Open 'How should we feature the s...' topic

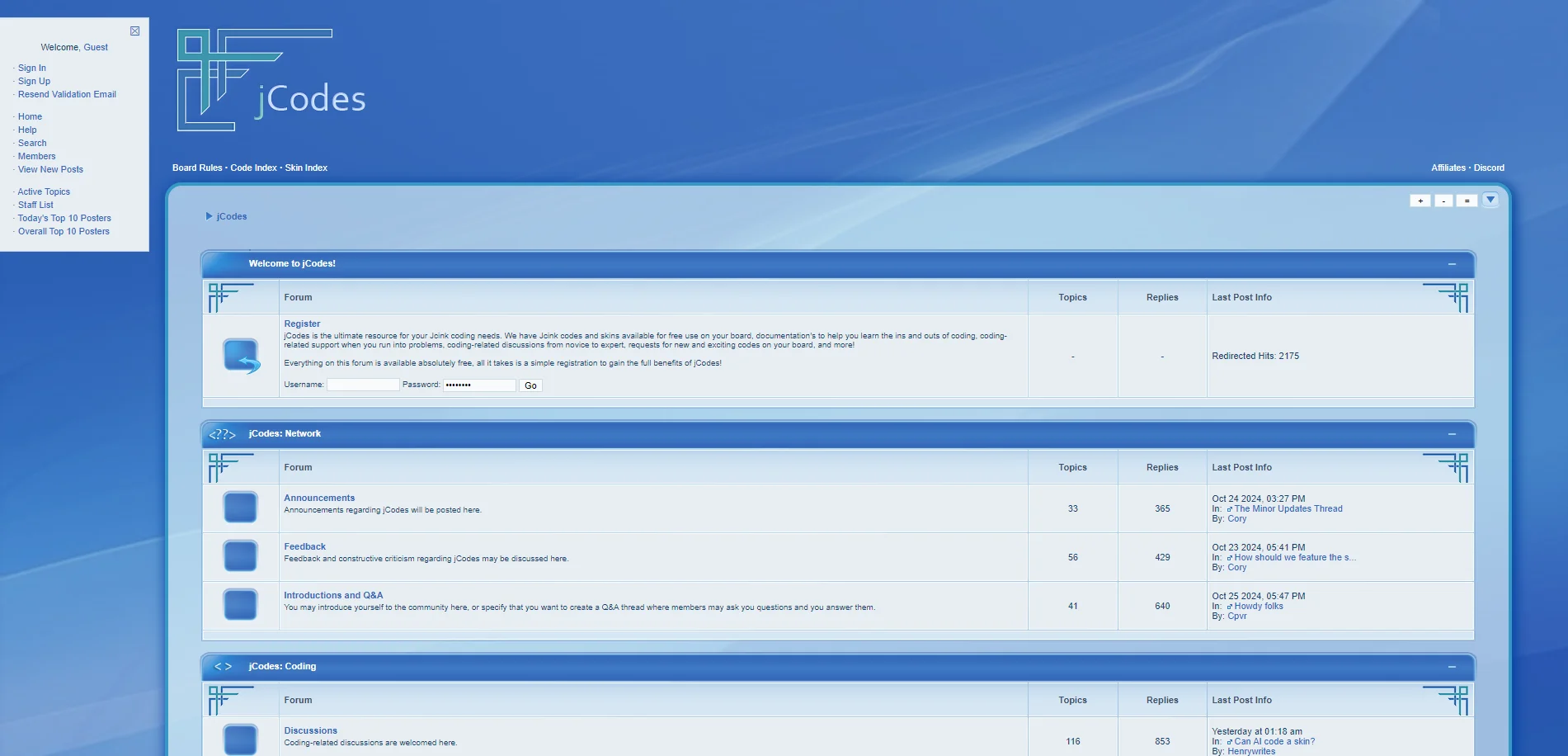(x=1295, y=557)
